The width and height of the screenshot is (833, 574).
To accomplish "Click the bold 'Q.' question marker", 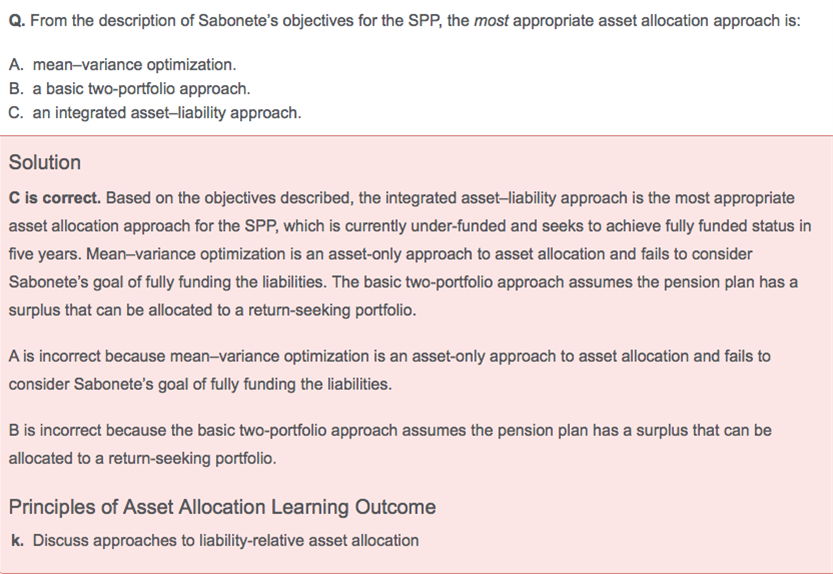I will tap(16, 21).
